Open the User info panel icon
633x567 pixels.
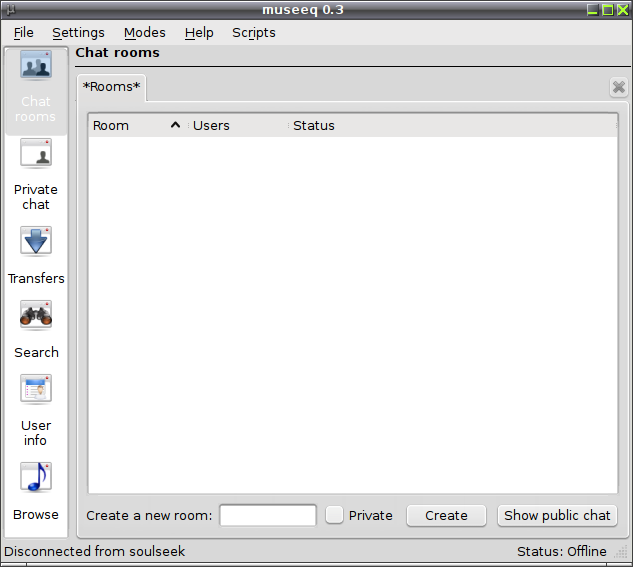pos(36,389)
